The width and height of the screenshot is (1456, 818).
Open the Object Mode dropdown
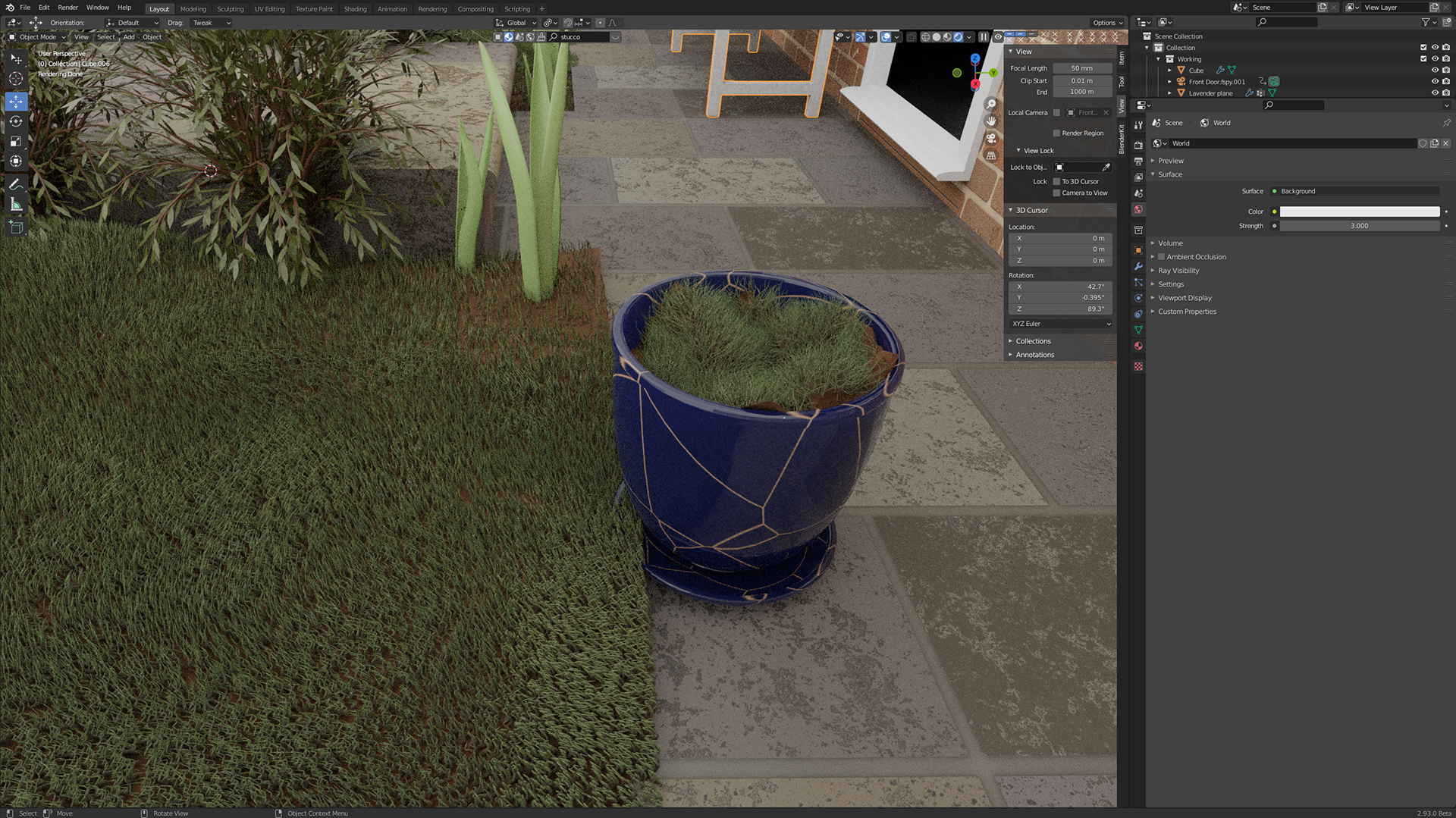(x=36, y=37)
